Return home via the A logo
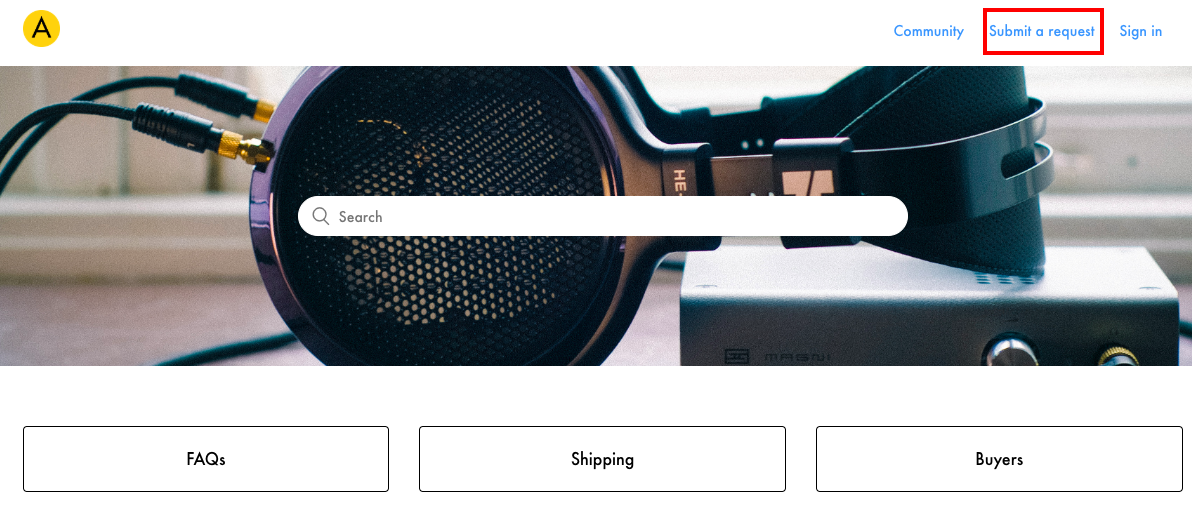The height and width of the screenshot is (516, 1192). point(41,29)
